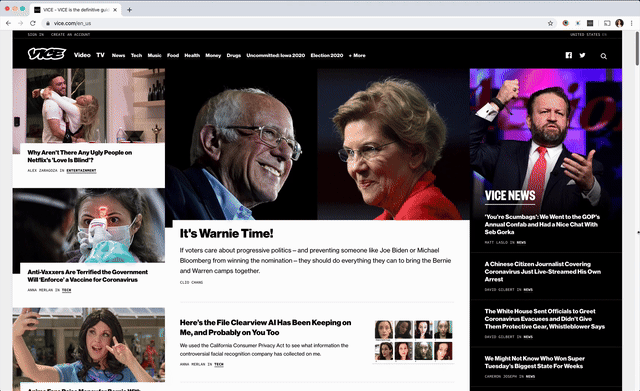Click Tech tag under Clearview AI story
Screen dimensions: 640x391
coord(219,364)
